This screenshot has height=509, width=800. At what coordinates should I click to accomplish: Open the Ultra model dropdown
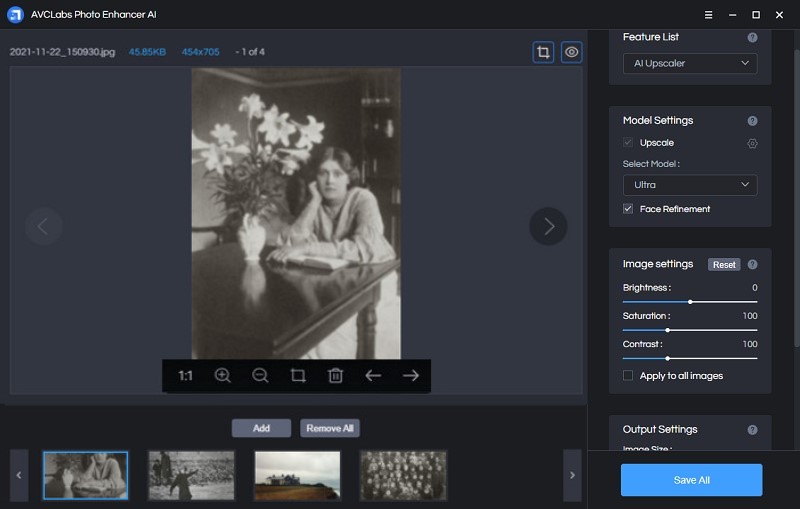[x=690, y=185]
